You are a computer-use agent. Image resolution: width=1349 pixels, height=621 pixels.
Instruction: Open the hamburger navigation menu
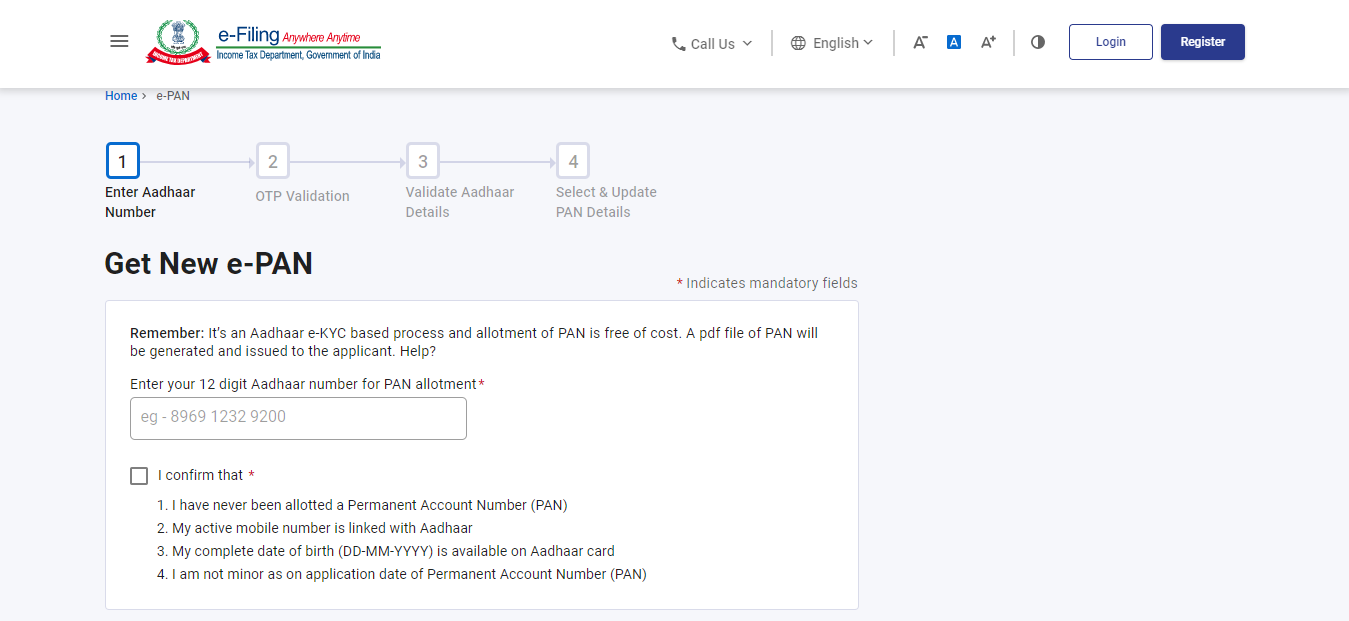(x=119, y=41)
